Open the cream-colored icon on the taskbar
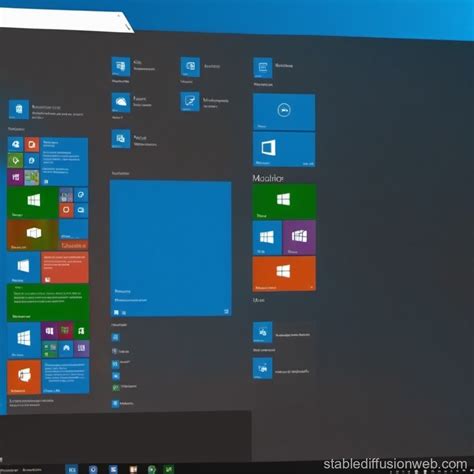This screenshot has width=474, height=474. pyautogui.click(x=133, y=469)
